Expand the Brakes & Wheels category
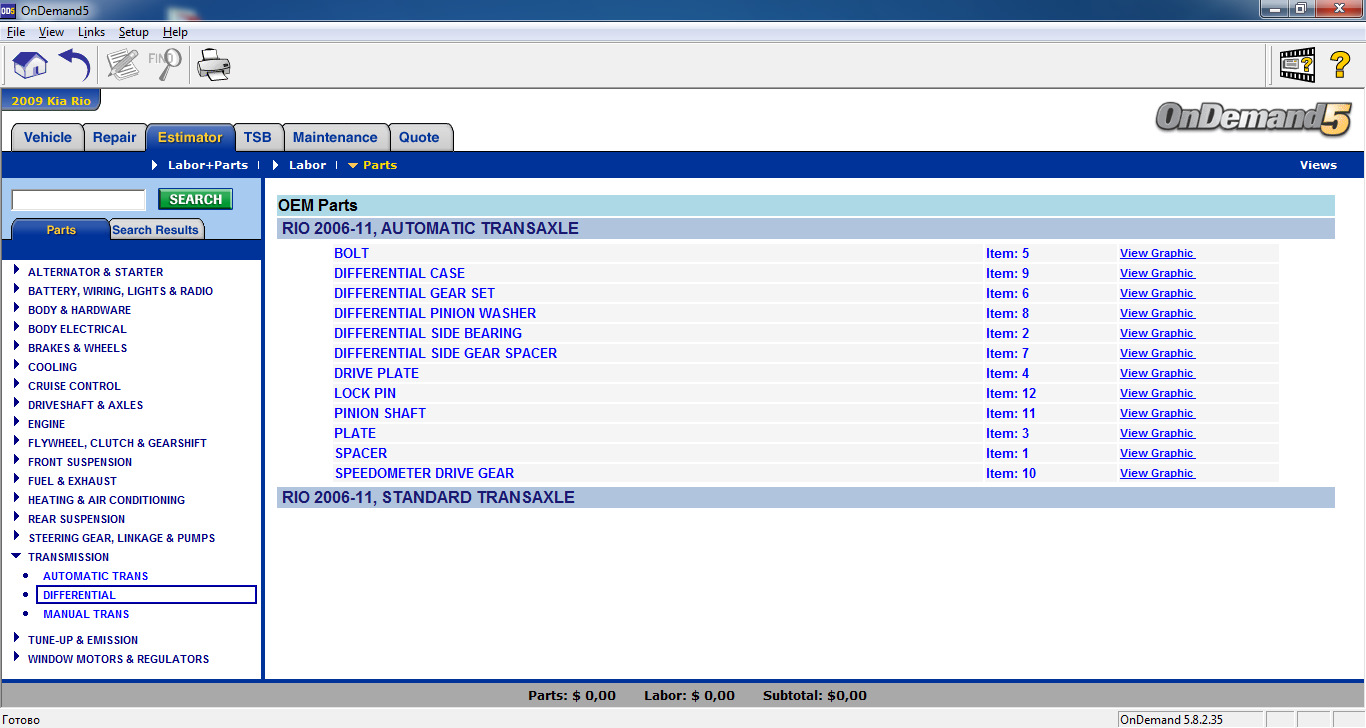Viewport: 1366px width, 728px height. [x=17, y=347]
